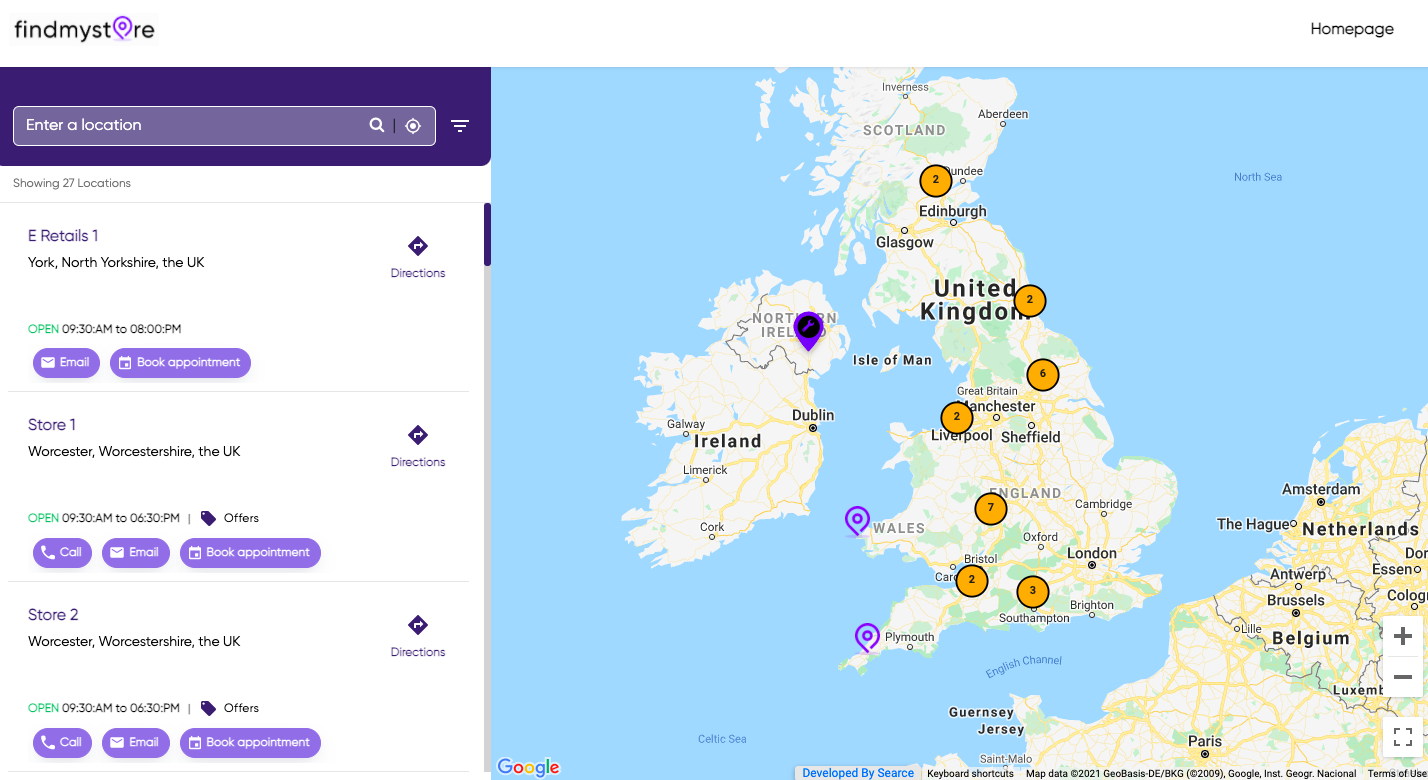Focus the Enter a location field

tap(190, 126)
